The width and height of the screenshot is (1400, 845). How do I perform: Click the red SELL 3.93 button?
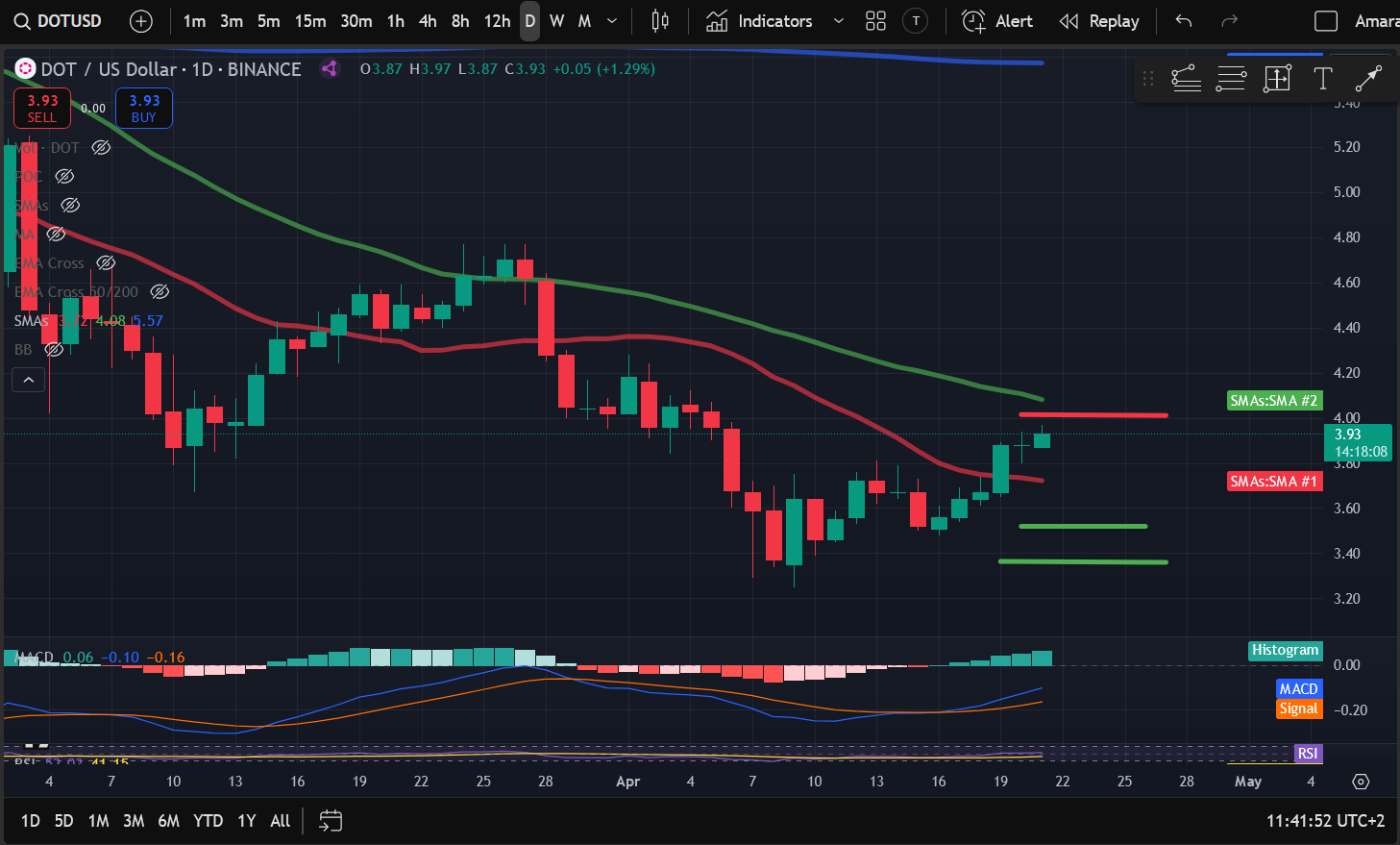pyautogui.click(x=42, y=108)
